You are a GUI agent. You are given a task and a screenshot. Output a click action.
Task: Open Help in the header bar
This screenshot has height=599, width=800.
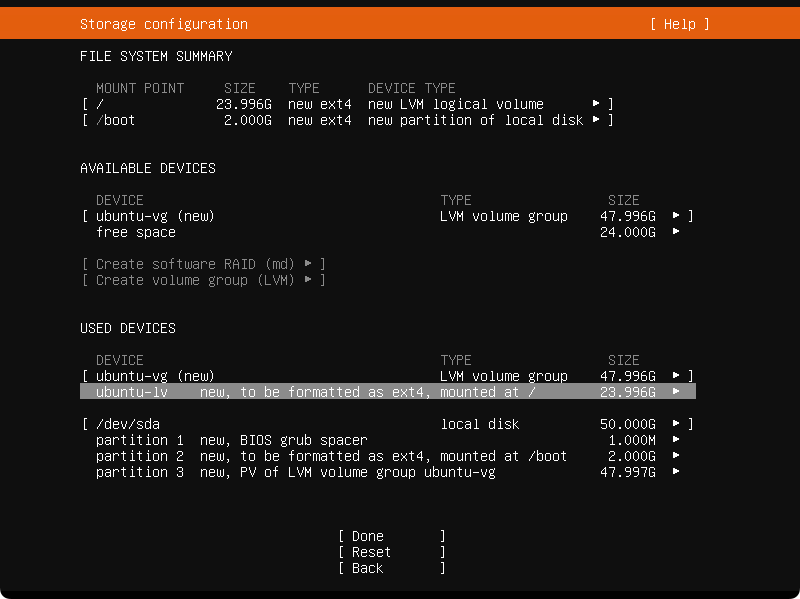click(680, 24)
